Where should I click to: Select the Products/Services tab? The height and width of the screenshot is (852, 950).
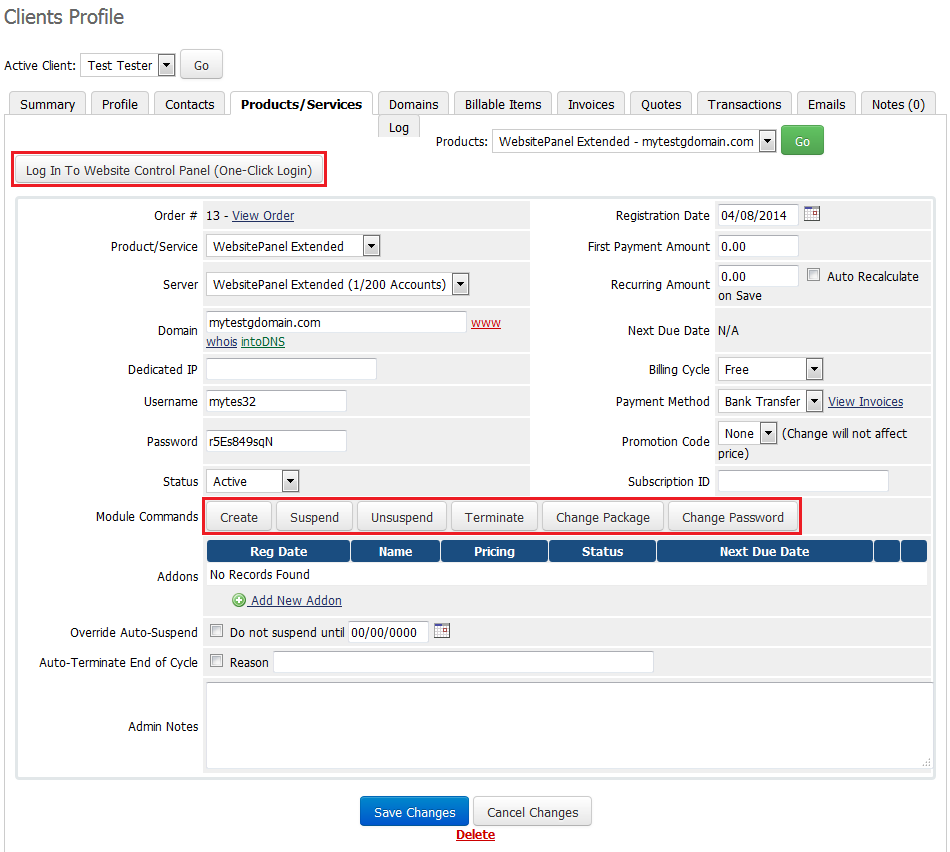point(301,104)
